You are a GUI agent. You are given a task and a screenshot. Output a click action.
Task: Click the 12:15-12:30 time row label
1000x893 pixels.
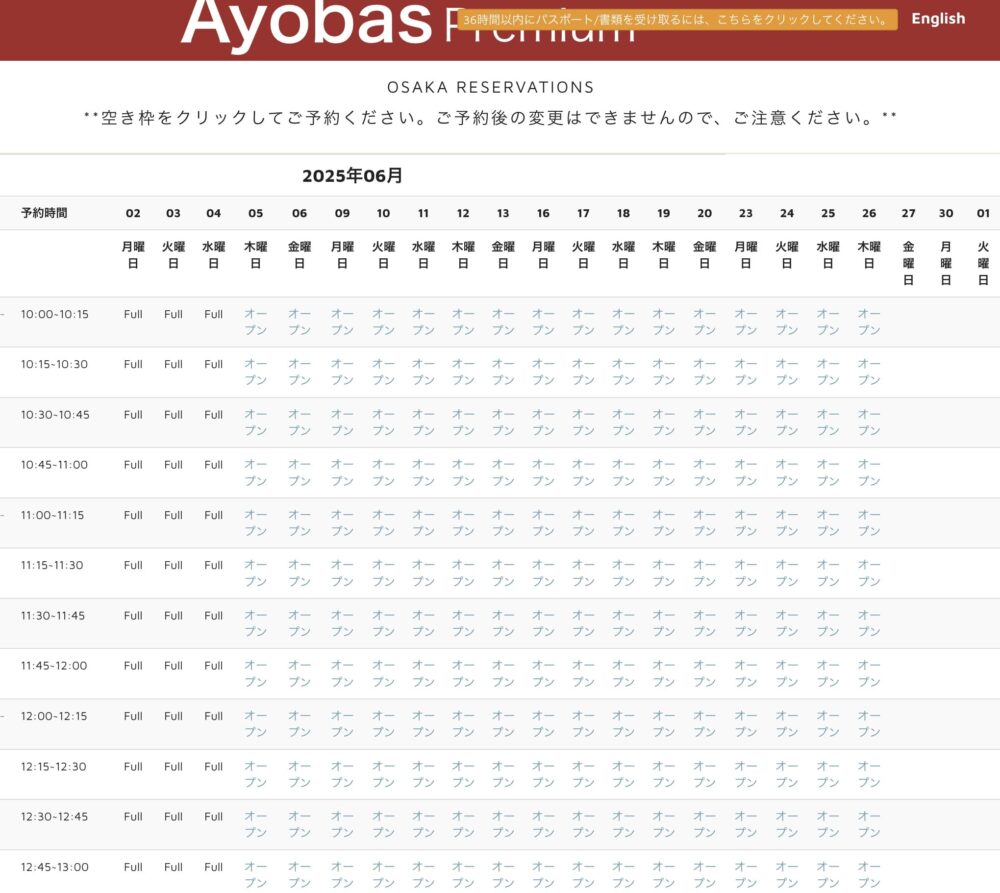pyautogui.click(x=54, y=767)
